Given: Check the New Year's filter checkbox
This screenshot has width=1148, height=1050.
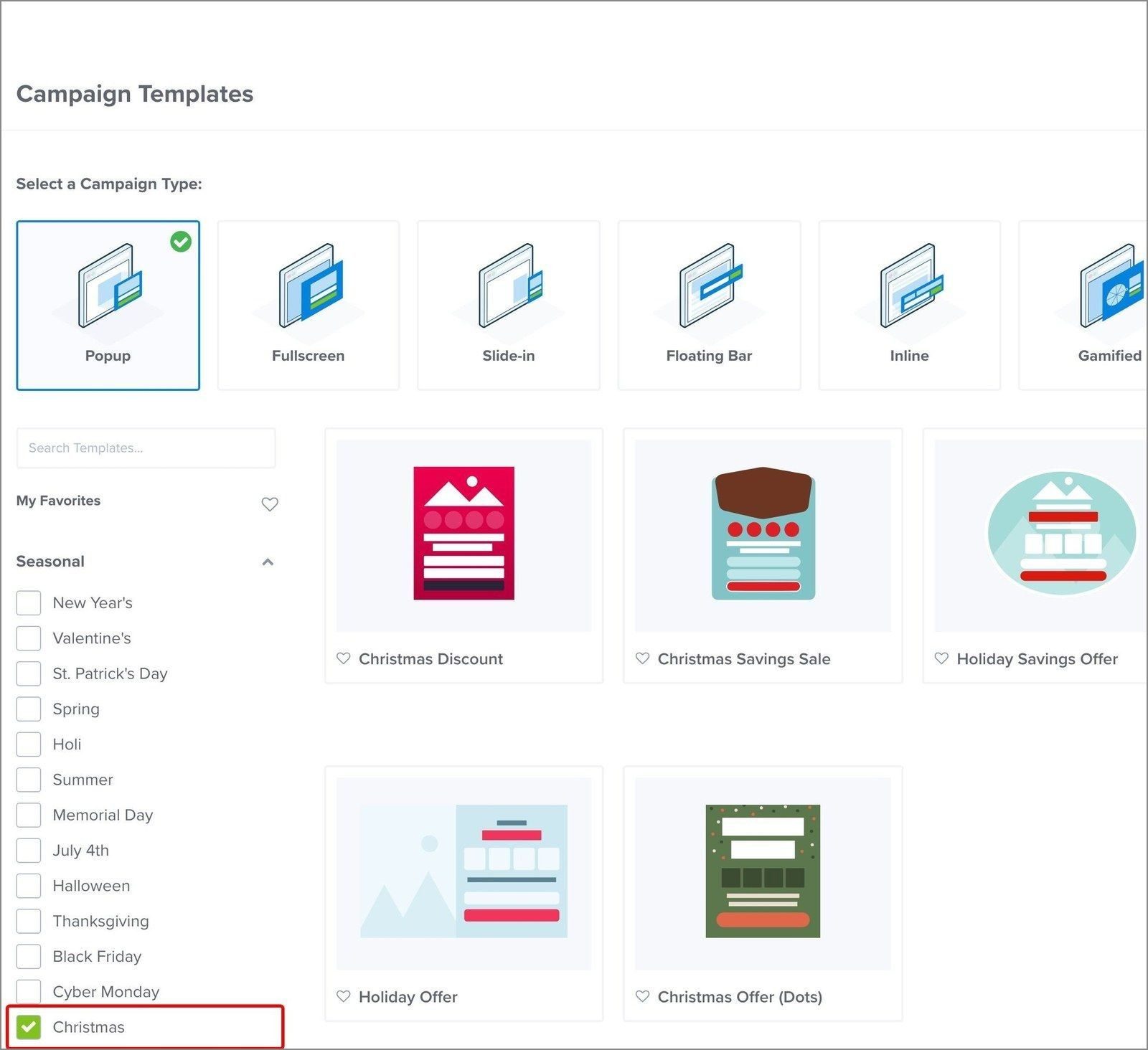Looking at the screenshot, I should click(29, 602).
